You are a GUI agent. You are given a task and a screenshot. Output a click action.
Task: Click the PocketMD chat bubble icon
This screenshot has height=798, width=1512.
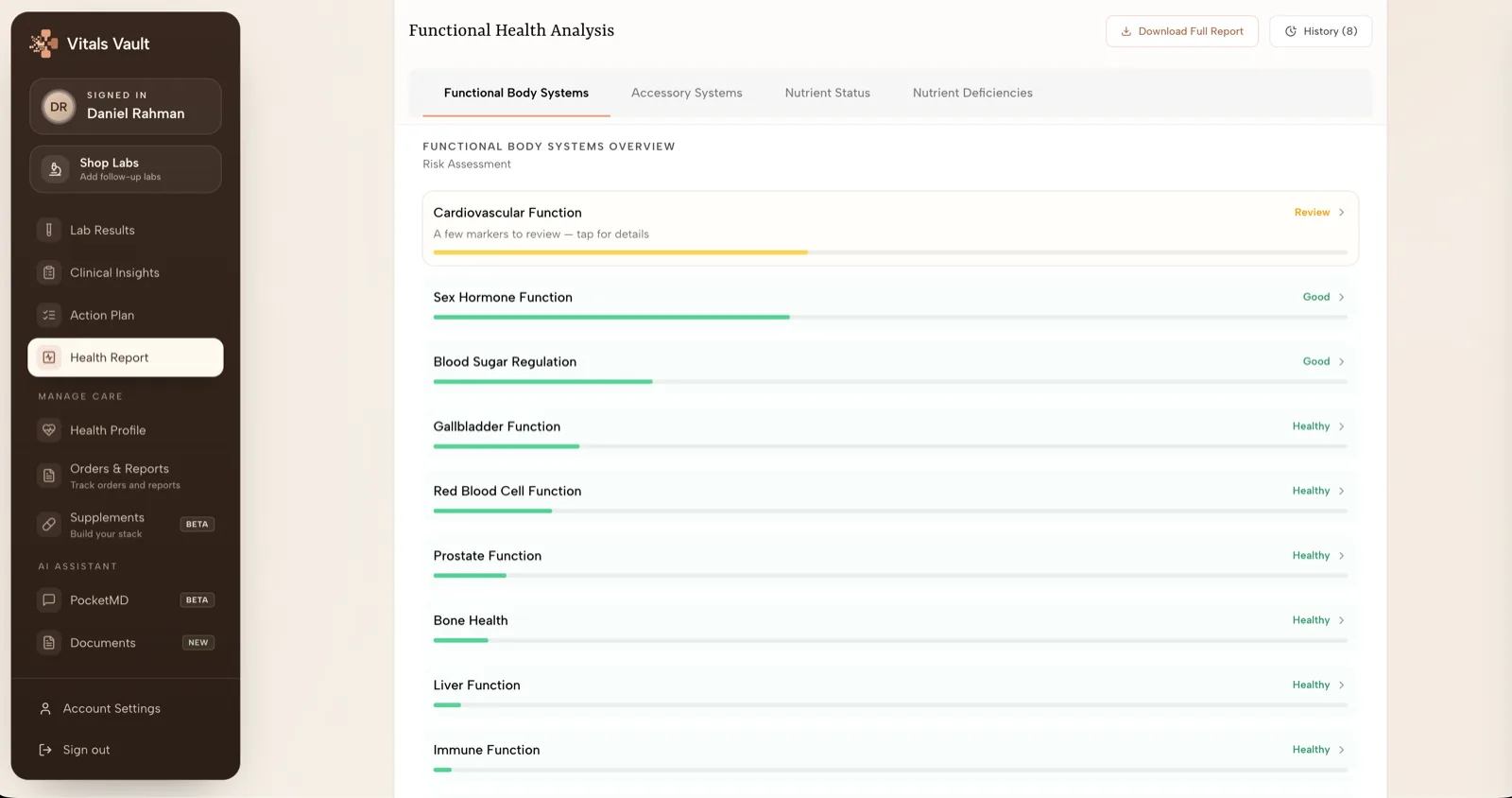point(49,600)
